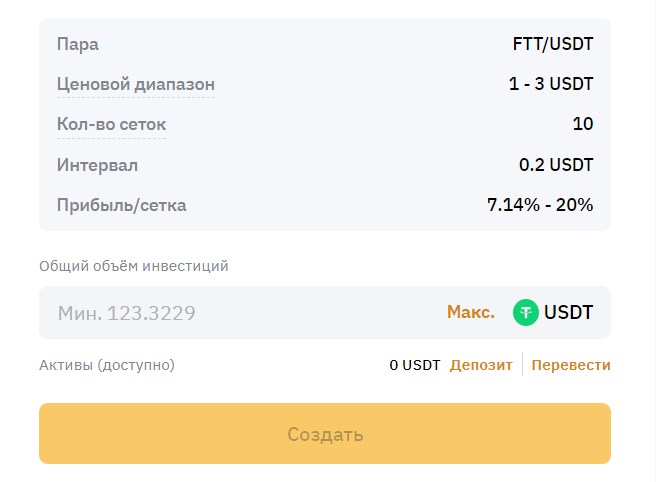Screen dimensions: 656x482
Task: Click the green Tether USDT coin icon
Action: [x=526, y=313]
